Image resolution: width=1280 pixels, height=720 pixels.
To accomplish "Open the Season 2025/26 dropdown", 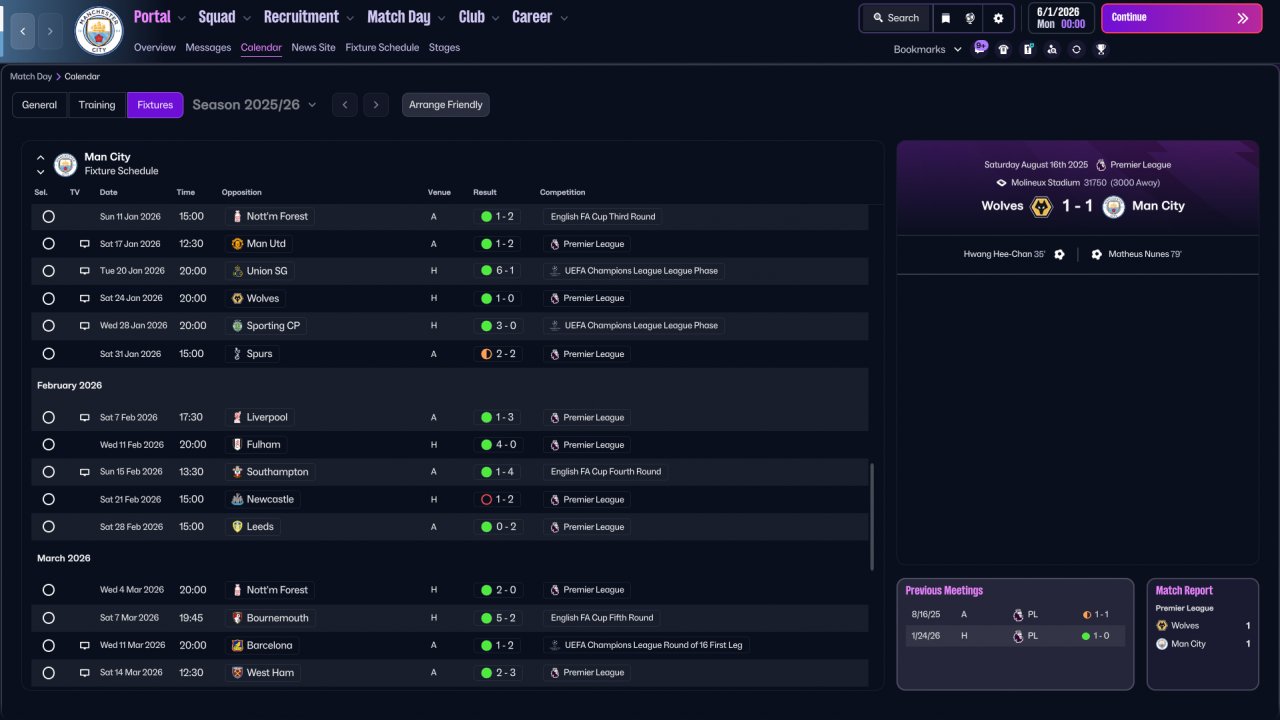I will (x=254, y=105).
